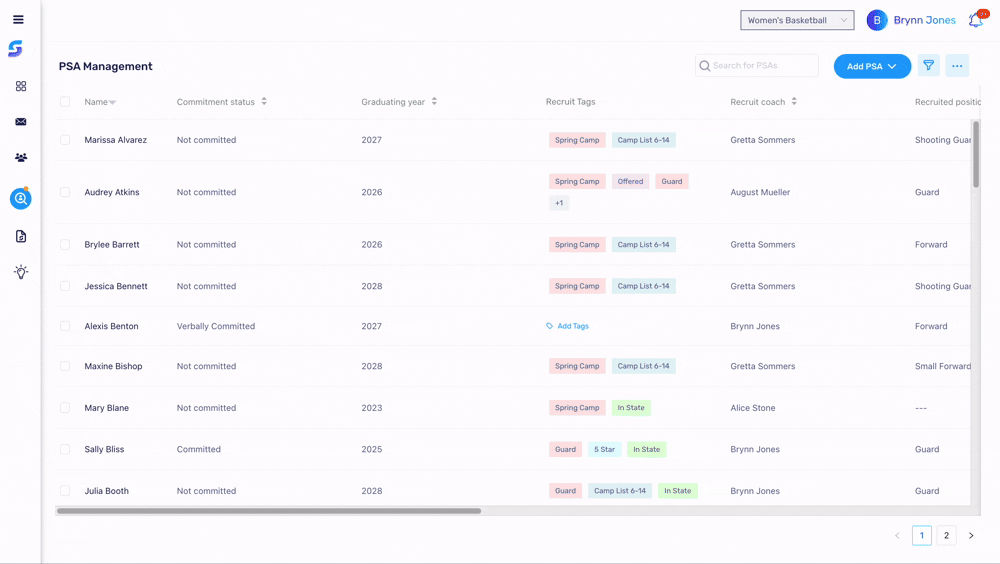Click the search magnifier icon
The height and width of the screenshot is (564, 1000).
tap(705, 66)
